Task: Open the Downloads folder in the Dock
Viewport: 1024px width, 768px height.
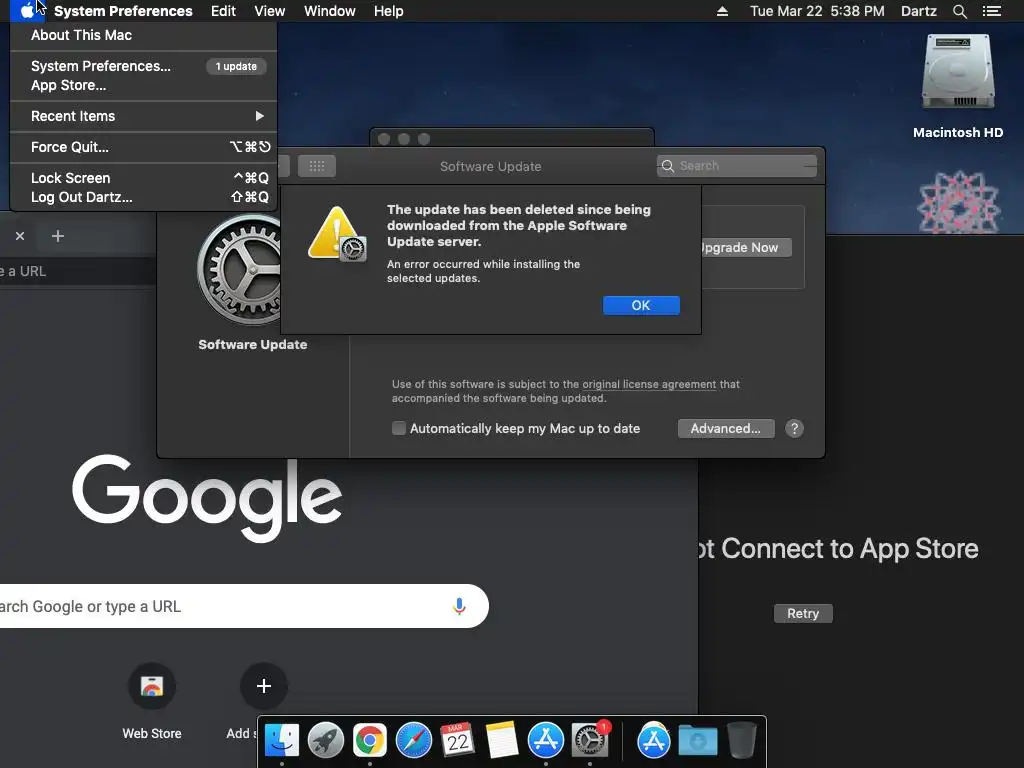Action: click(x=697, y=741)
